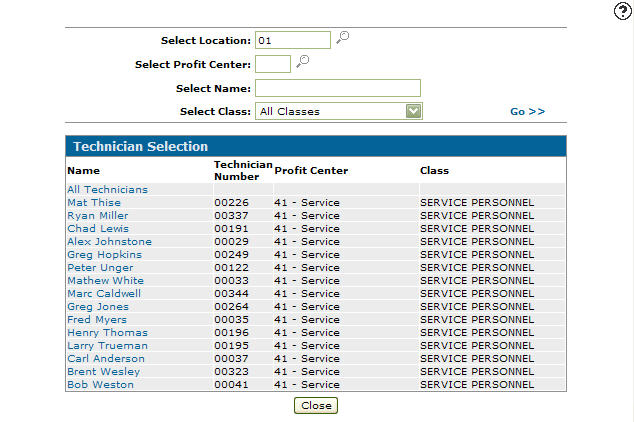Select technician Brent Wesley
This screenshot has height=422, width=634.
pyautogui.click(x=104, y=371)
